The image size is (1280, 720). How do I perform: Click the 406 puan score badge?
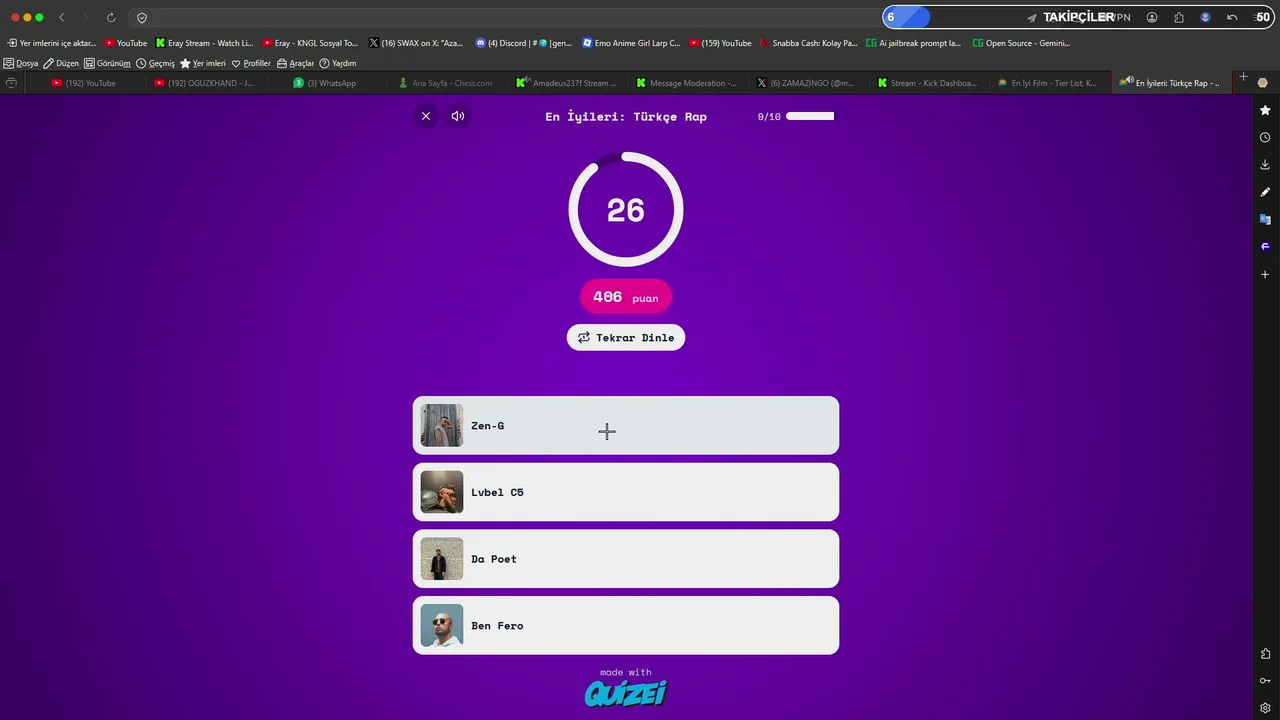pos(626,297)
